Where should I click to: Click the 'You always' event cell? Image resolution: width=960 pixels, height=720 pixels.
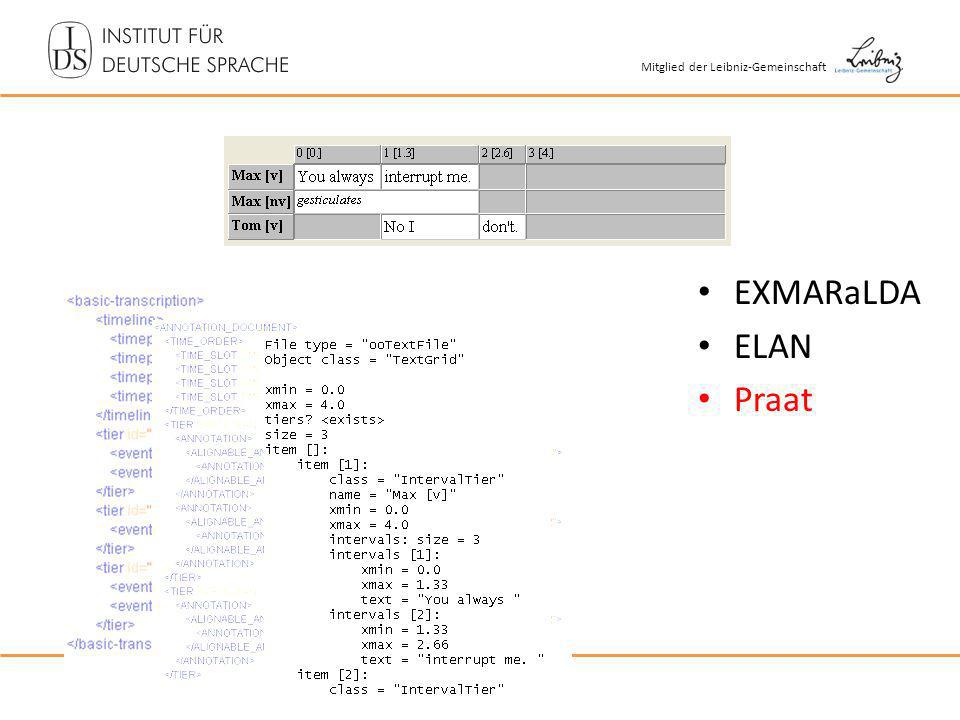tap(337, 177)
